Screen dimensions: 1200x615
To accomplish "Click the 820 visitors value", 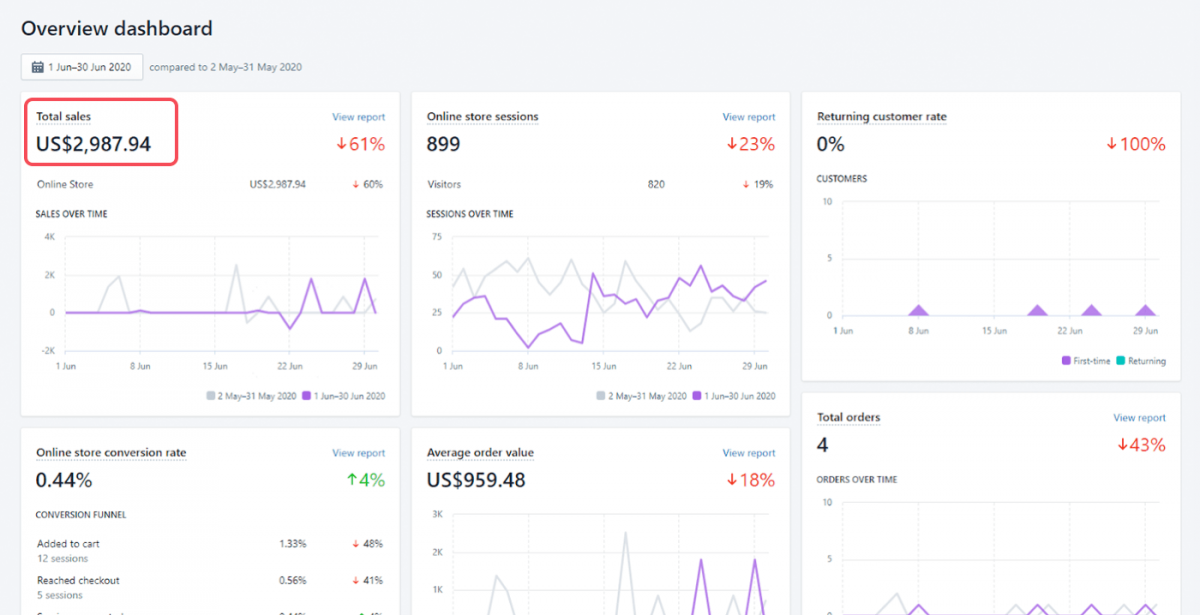I will pyautogui.click(x=656, y=184).
